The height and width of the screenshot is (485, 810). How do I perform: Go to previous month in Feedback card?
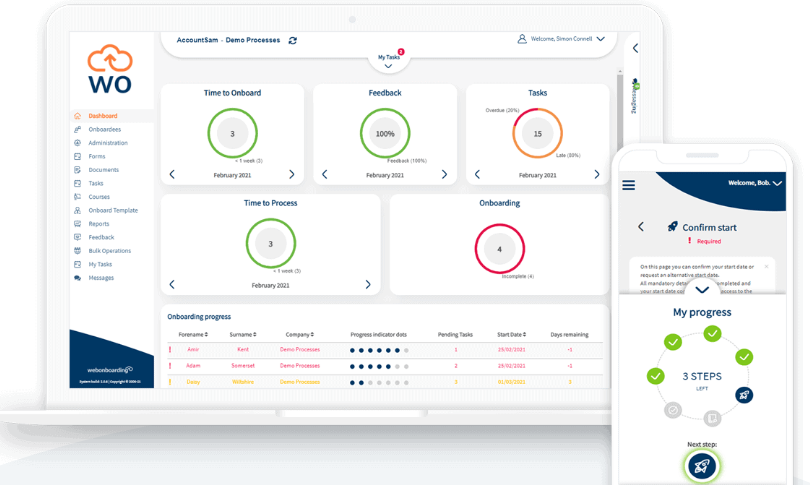325,174
